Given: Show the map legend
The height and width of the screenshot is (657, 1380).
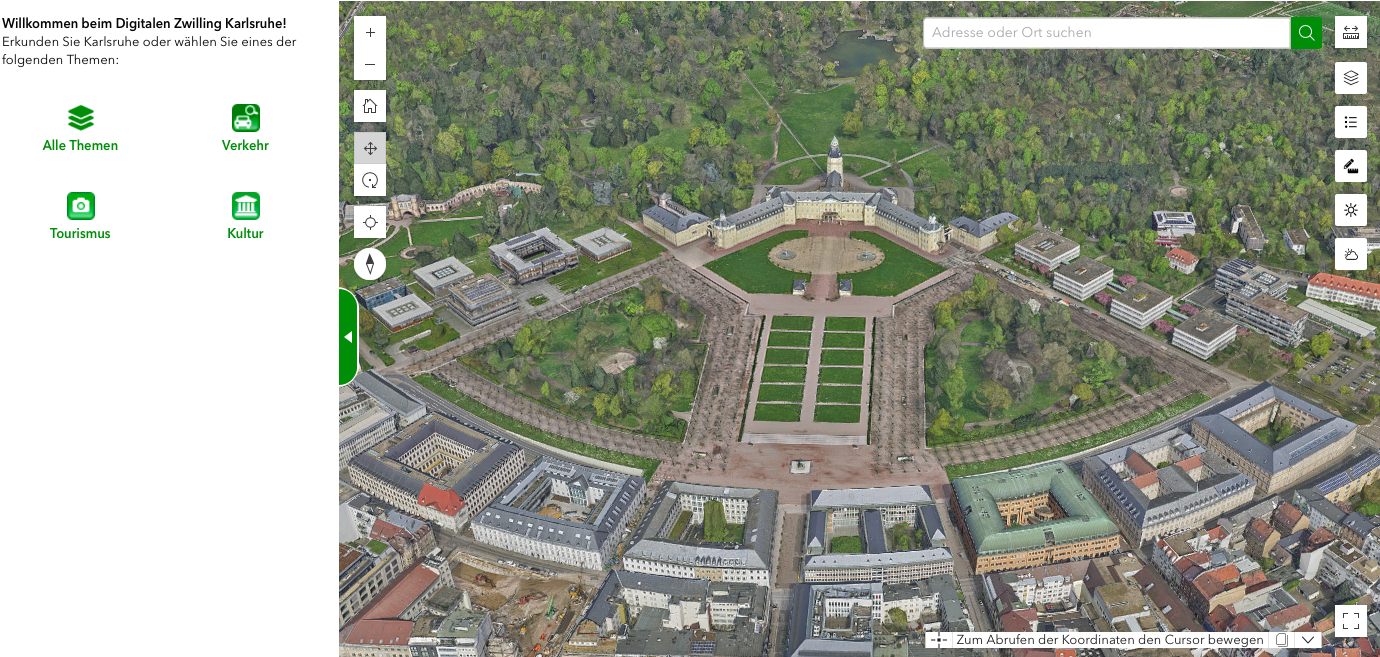Looking at the screenshot, I should 1350,122.
